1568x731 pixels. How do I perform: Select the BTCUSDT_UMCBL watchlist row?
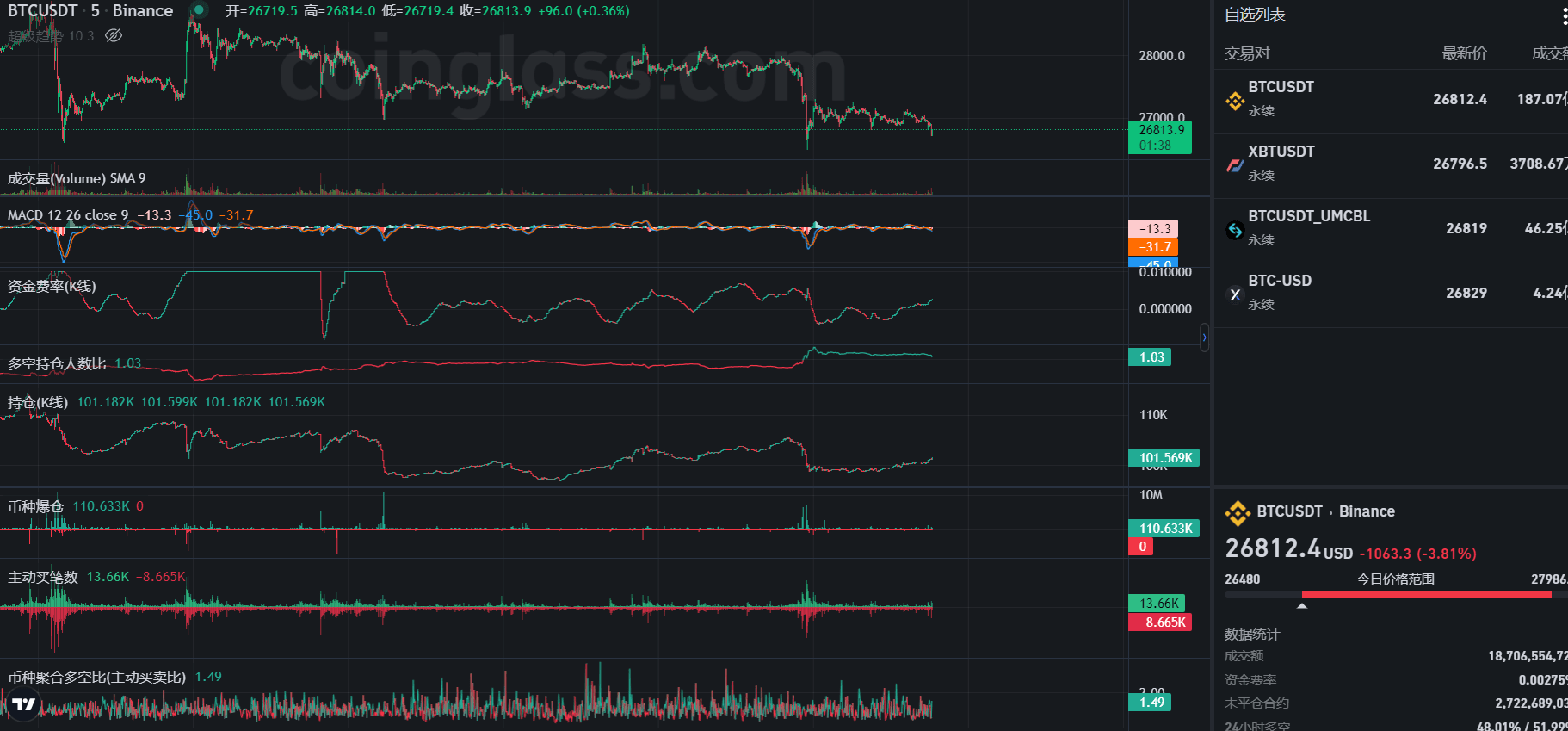tap(1392, 231)
